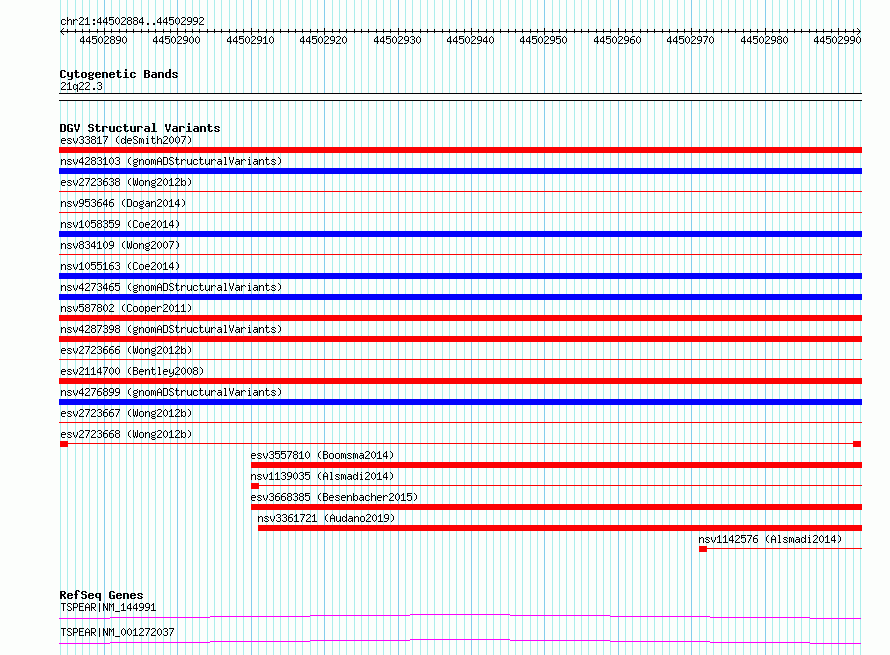This screenshot has width=890, height=655.
Task: Click the red bar of esv3557810
Action: click(556, 465)
